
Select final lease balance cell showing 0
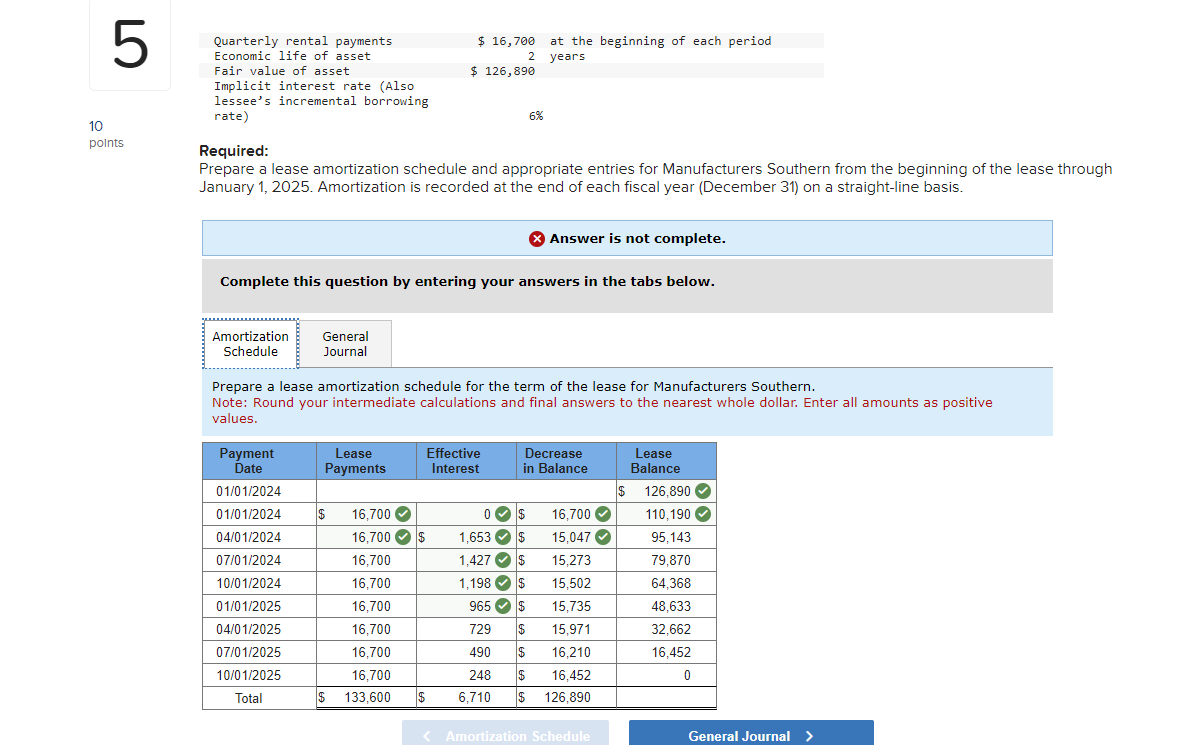pyautogui.click(x=666, y=676)
